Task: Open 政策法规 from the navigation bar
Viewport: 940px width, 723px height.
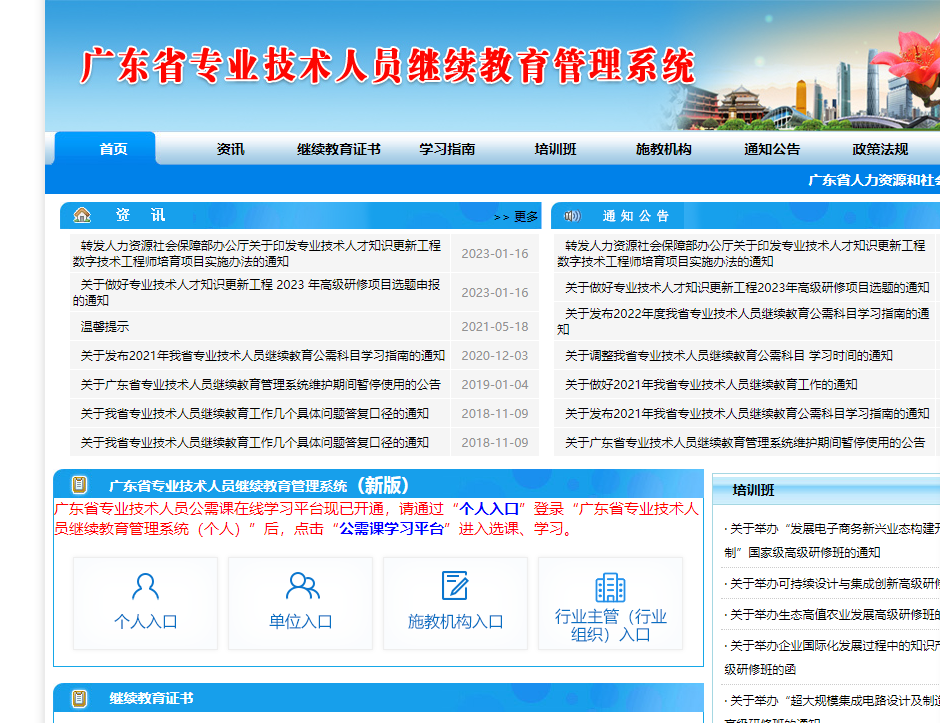Action: click(x=880, y=149)
